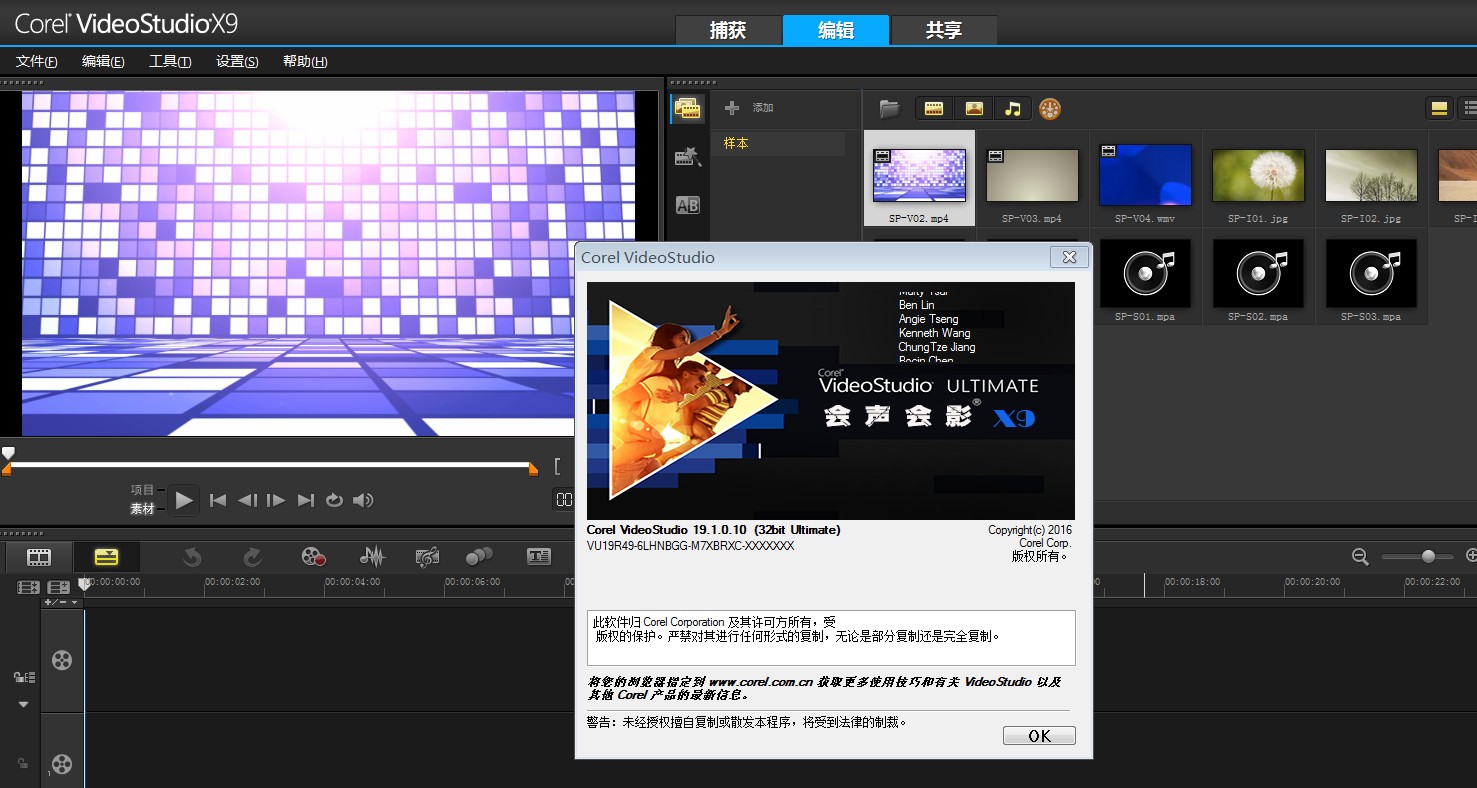Open the 帮助(H) menu
Screen dimensions: 1477x788
point(305,61)
